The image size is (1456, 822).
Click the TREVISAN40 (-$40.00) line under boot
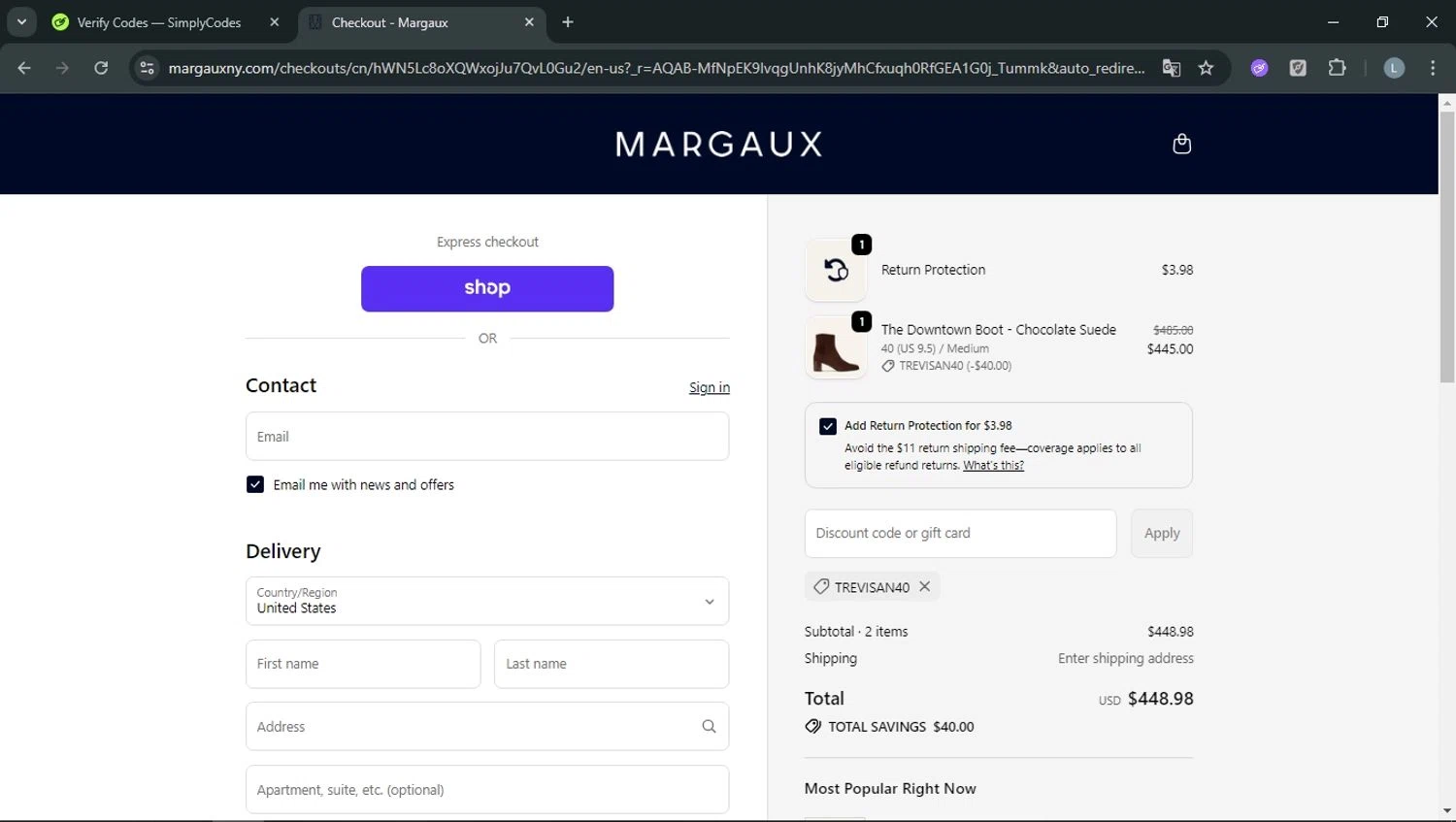coord(946,366)
